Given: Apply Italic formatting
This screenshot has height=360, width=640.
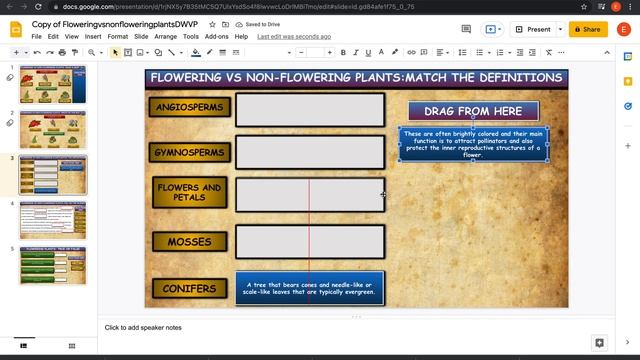Looking at the screenshot, I should [356, 53].
